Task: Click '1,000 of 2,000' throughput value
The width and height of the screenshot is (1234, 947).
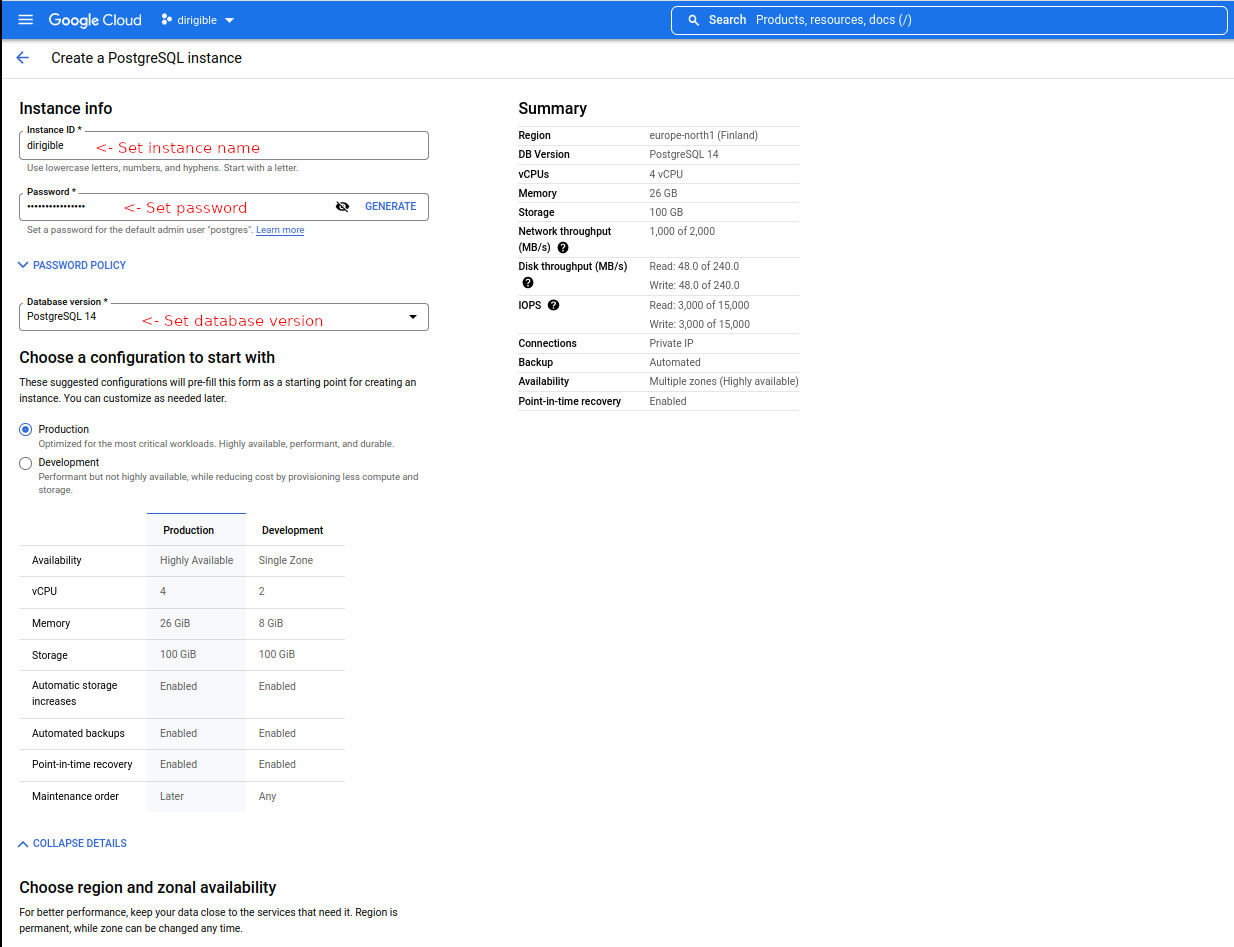Action: click(682, 231)
